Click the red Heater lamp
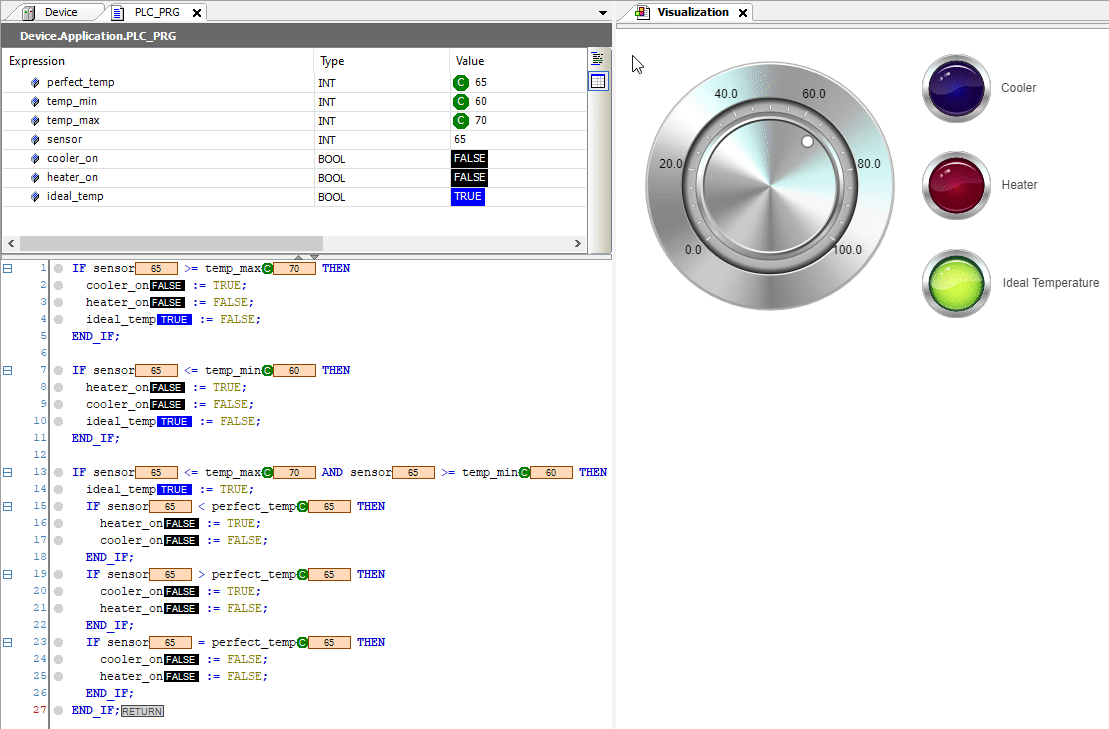Image resolution: width=1109 pixels, height=729 pixels. click(x=956, y=185)
